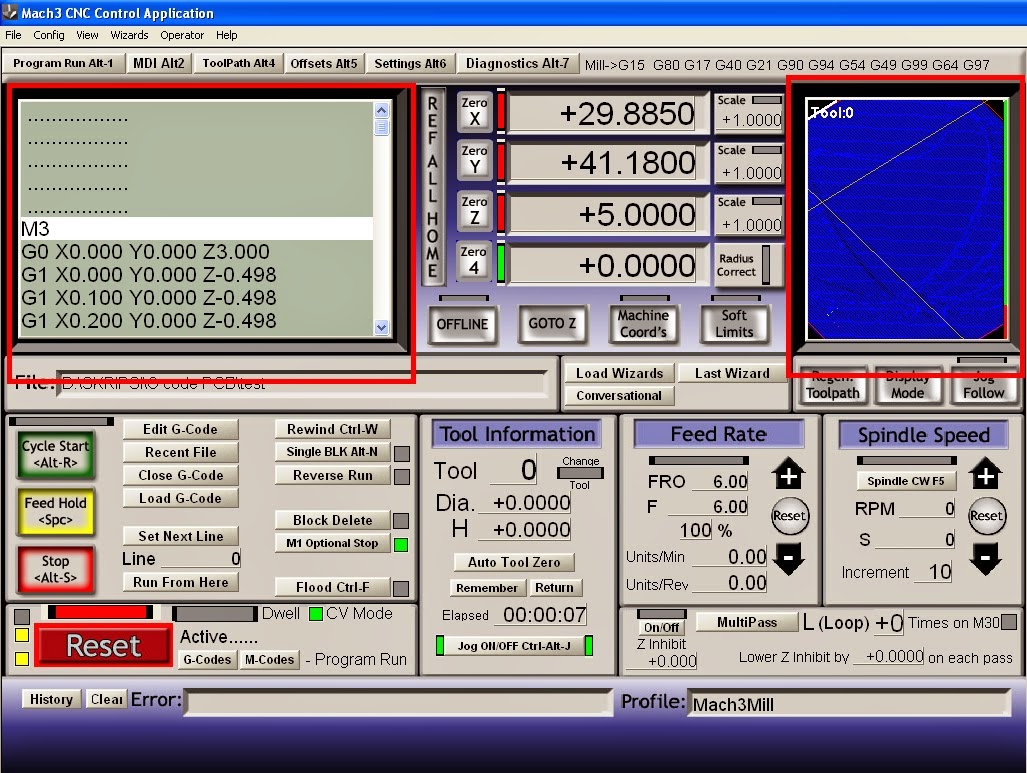
Task: Switch to Offsets Alt5 tab
Action: (x=324, y=63)
